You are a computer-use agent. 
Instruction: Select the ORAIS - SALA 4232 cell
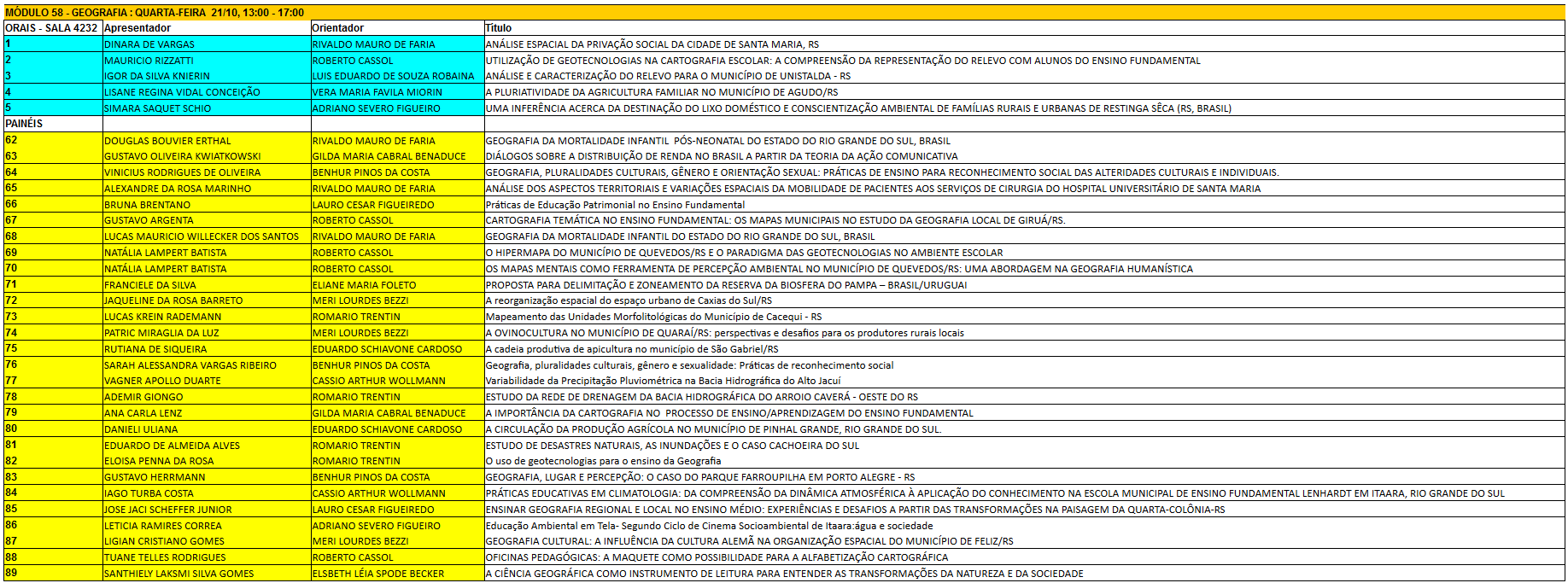tap(51, 28)
